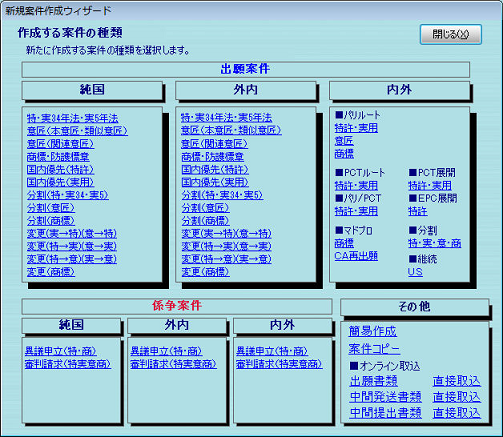The image size is (503, 437).
Task: Click 変更(商標) link in 外内 column
Action: (205, 272)
